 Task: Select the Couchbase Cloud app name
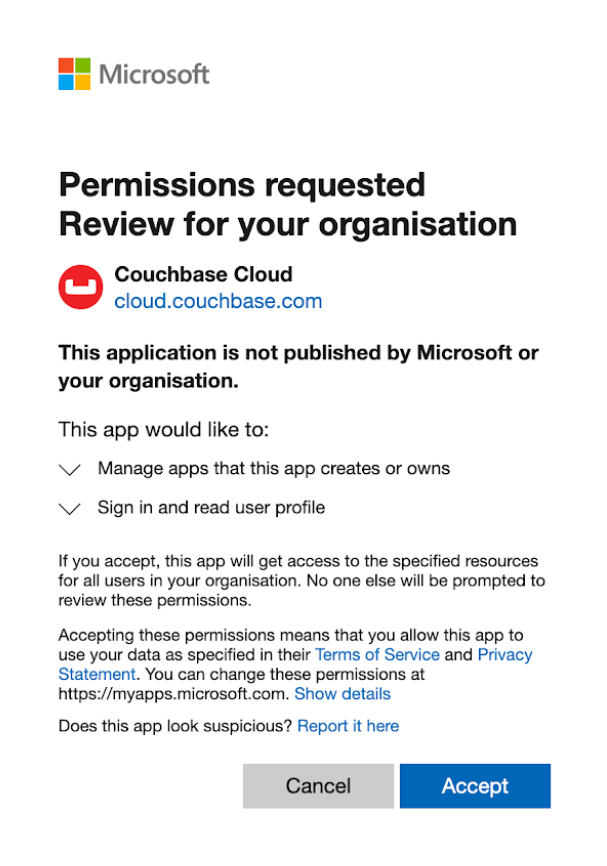pyautogui.click(x=203, y=274)
